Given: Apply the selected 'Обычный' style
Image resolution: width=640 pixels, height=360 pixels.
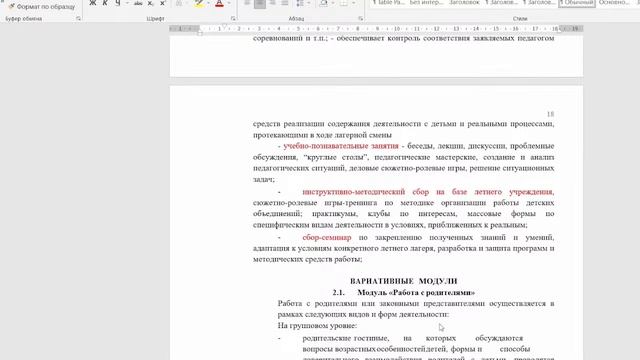Looking at the screenshot, I should pyautogui.click(x=577, y=3).
